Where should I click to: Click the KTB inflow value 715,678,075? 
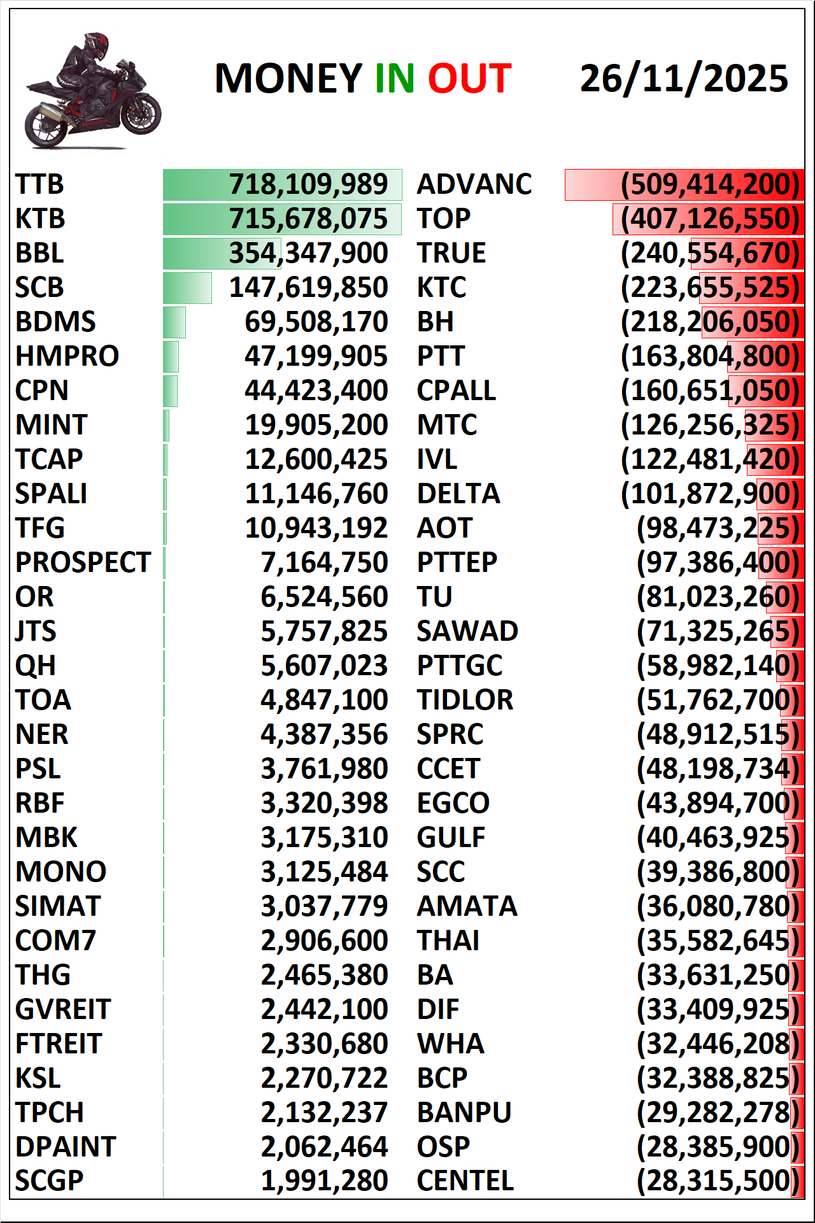(x=308, y=219)
